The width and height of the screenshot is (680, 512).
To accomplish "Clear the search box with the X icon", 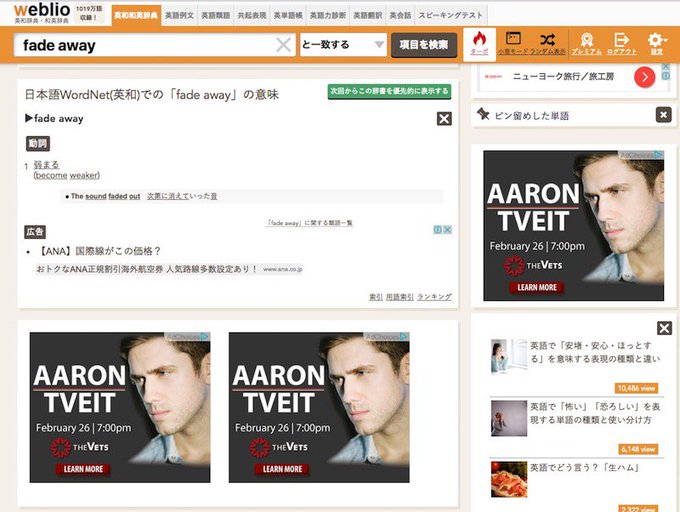I will point(284,45).
